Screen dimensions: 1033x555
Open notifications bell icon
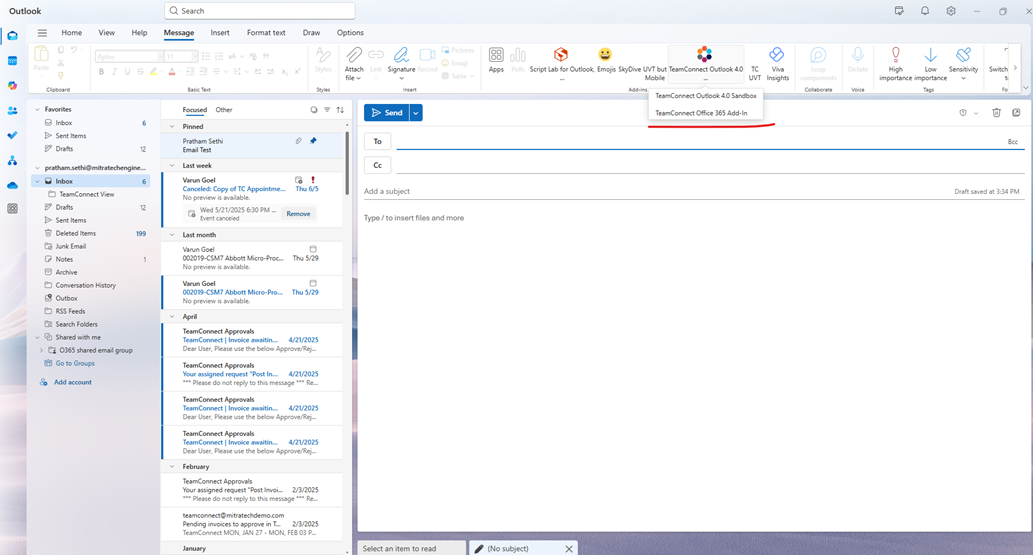tap(925, 11)
